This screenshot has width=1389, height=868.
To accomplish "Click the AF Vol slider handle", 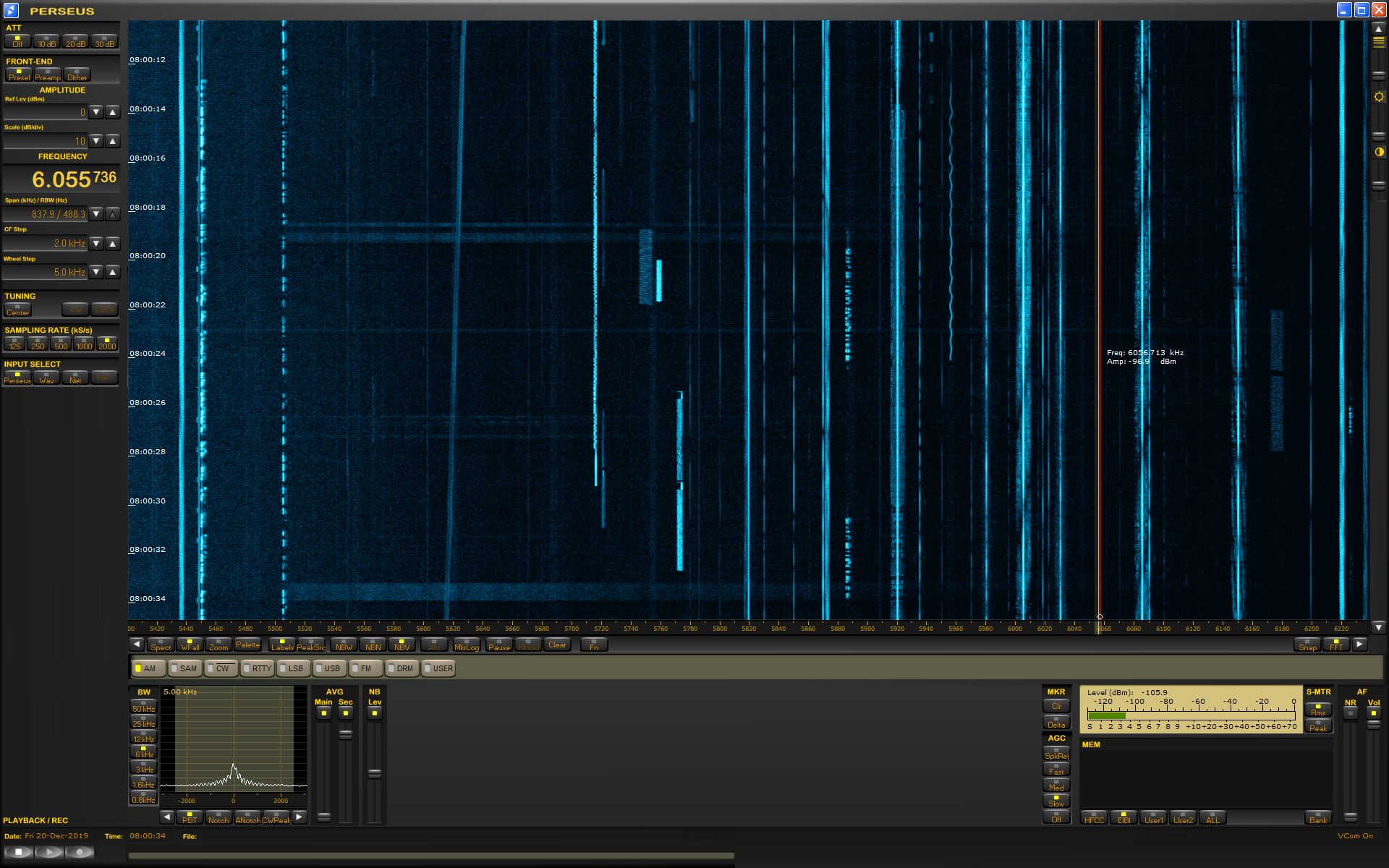I will point(1373,725).
